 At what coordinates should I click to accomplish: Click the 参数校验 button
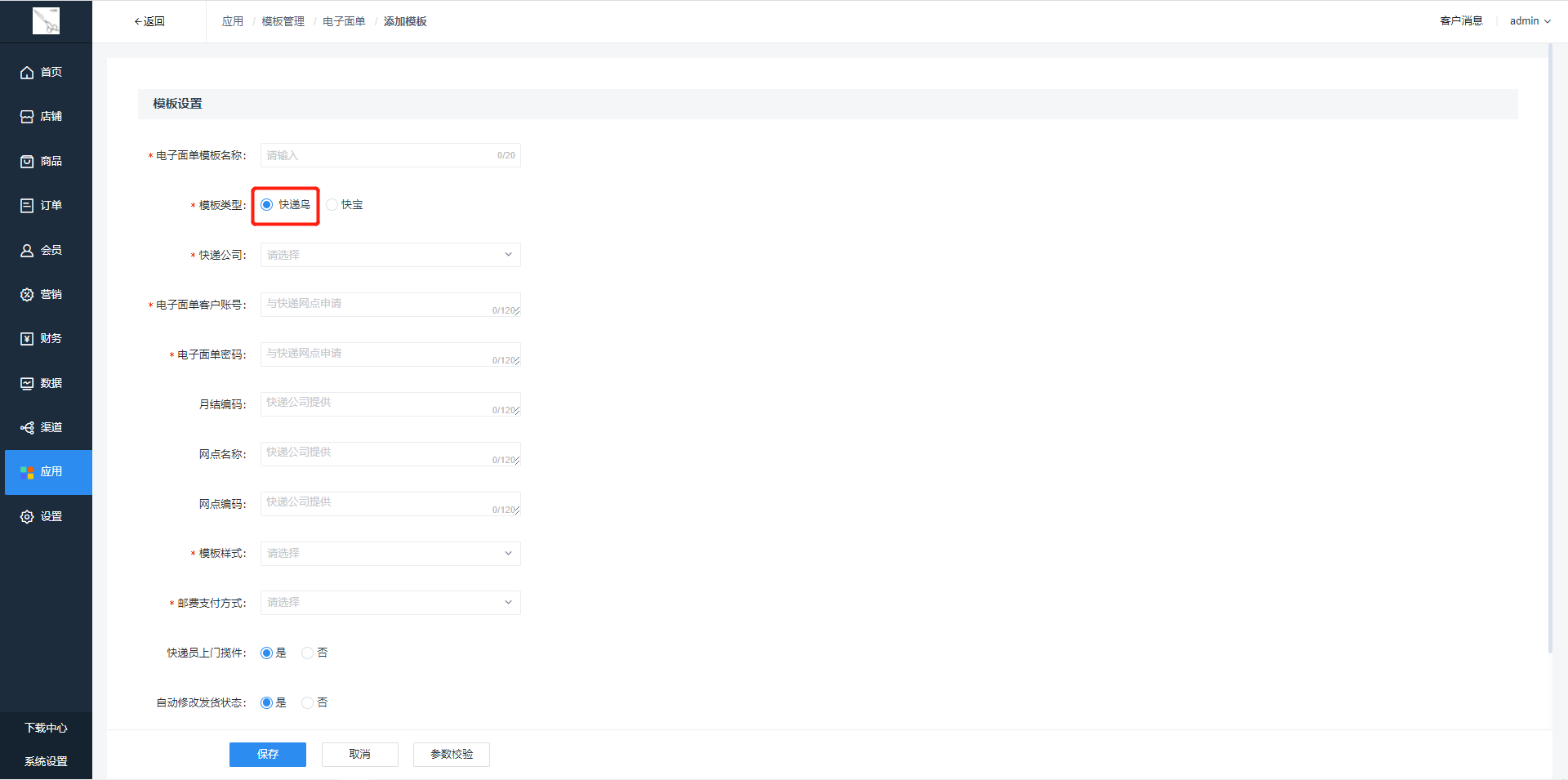(452, 755)
